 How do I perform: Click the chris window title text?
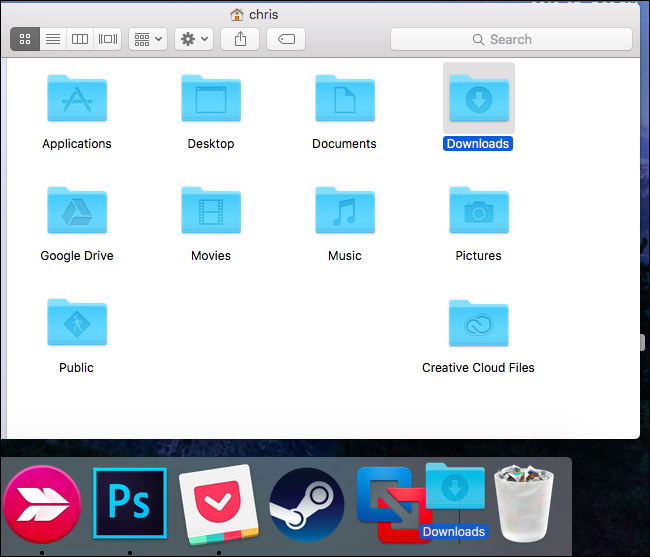(x=264, y=15)
